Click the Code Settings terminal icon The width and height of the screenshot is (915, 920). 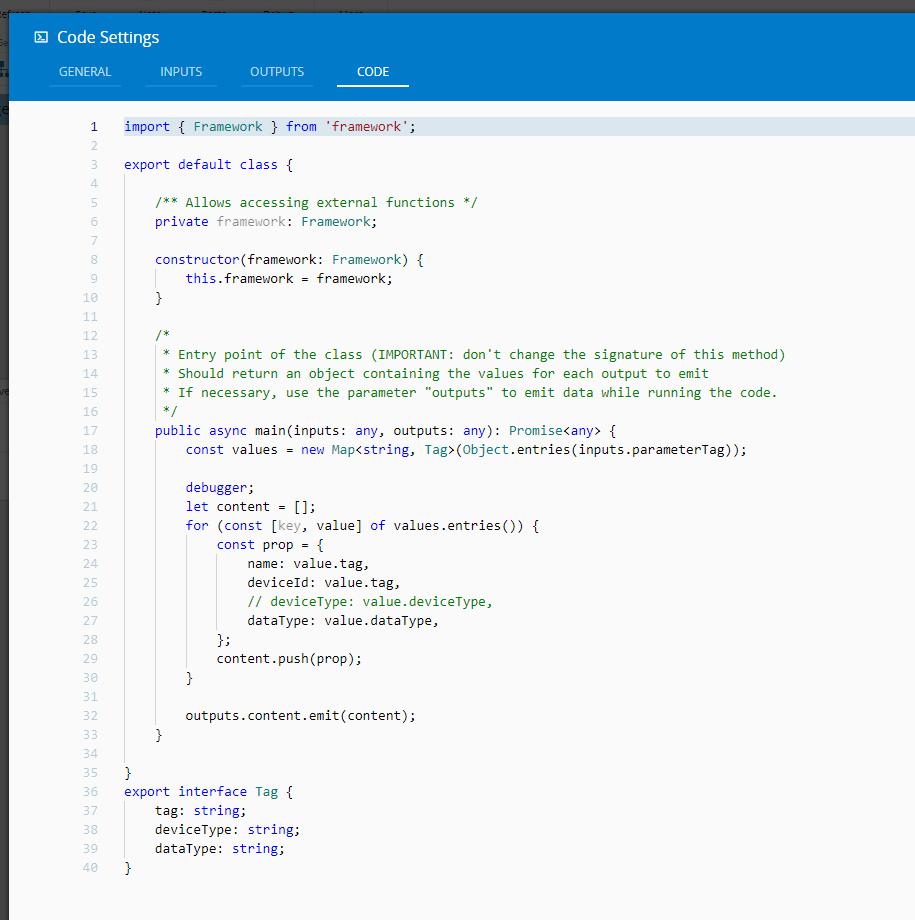coord(41,38)
